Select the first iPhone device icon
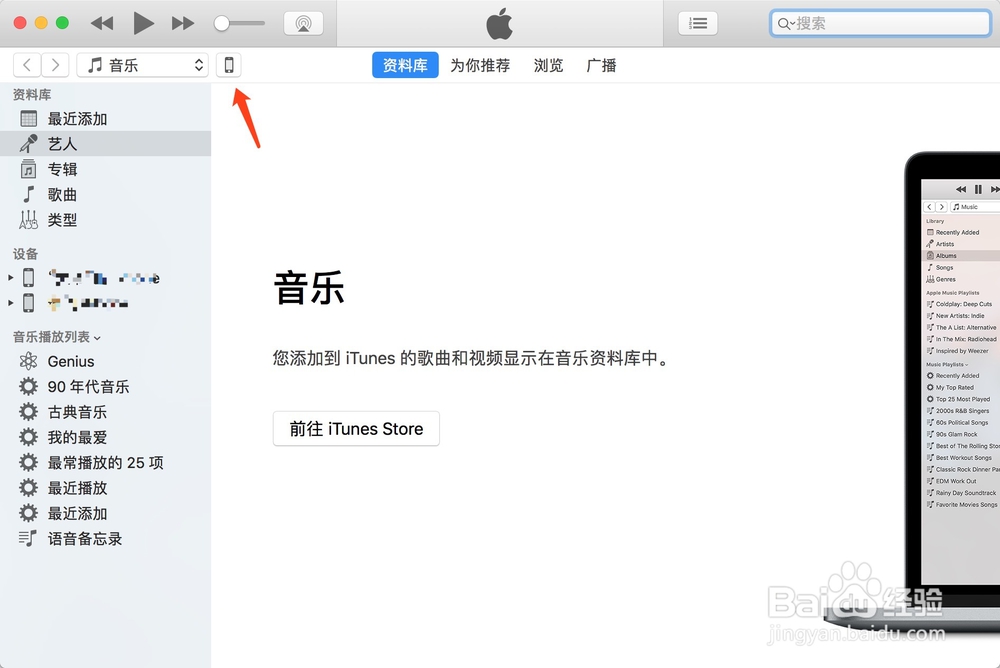 click(29, 278)
